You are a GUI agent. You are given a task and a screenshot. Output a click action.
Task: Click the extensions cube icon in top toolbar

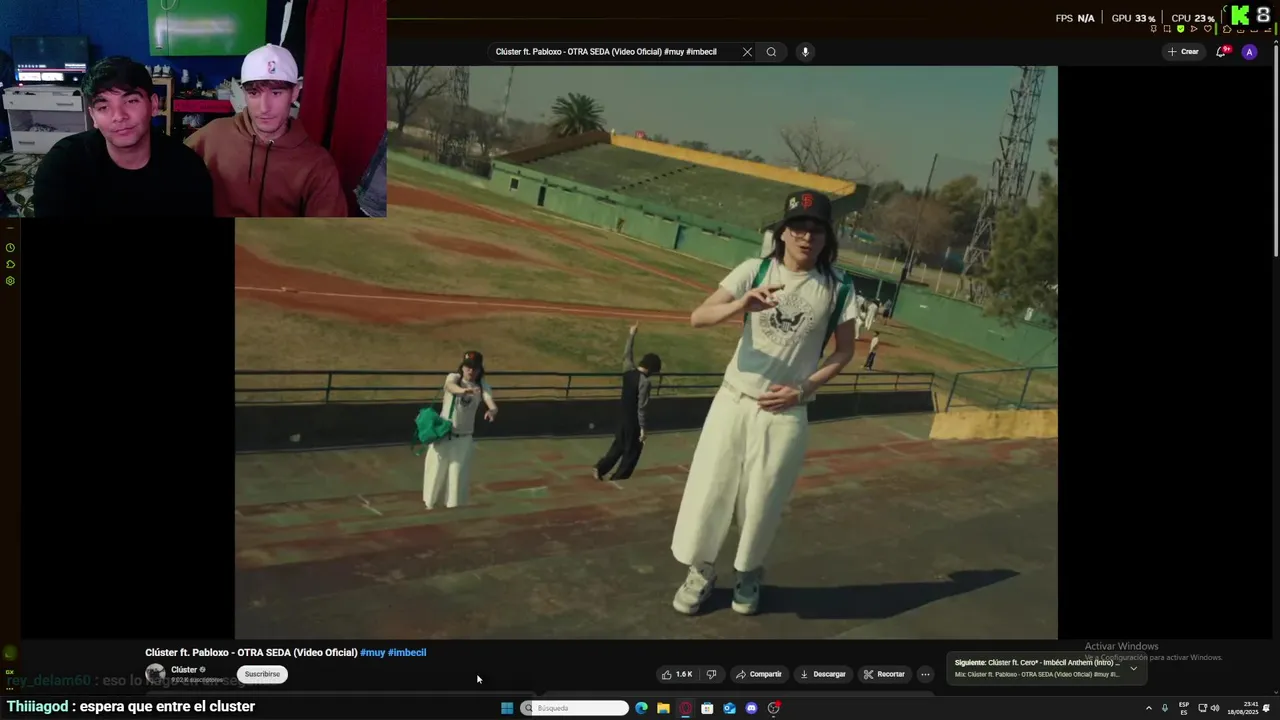(x=1227, y=29)
